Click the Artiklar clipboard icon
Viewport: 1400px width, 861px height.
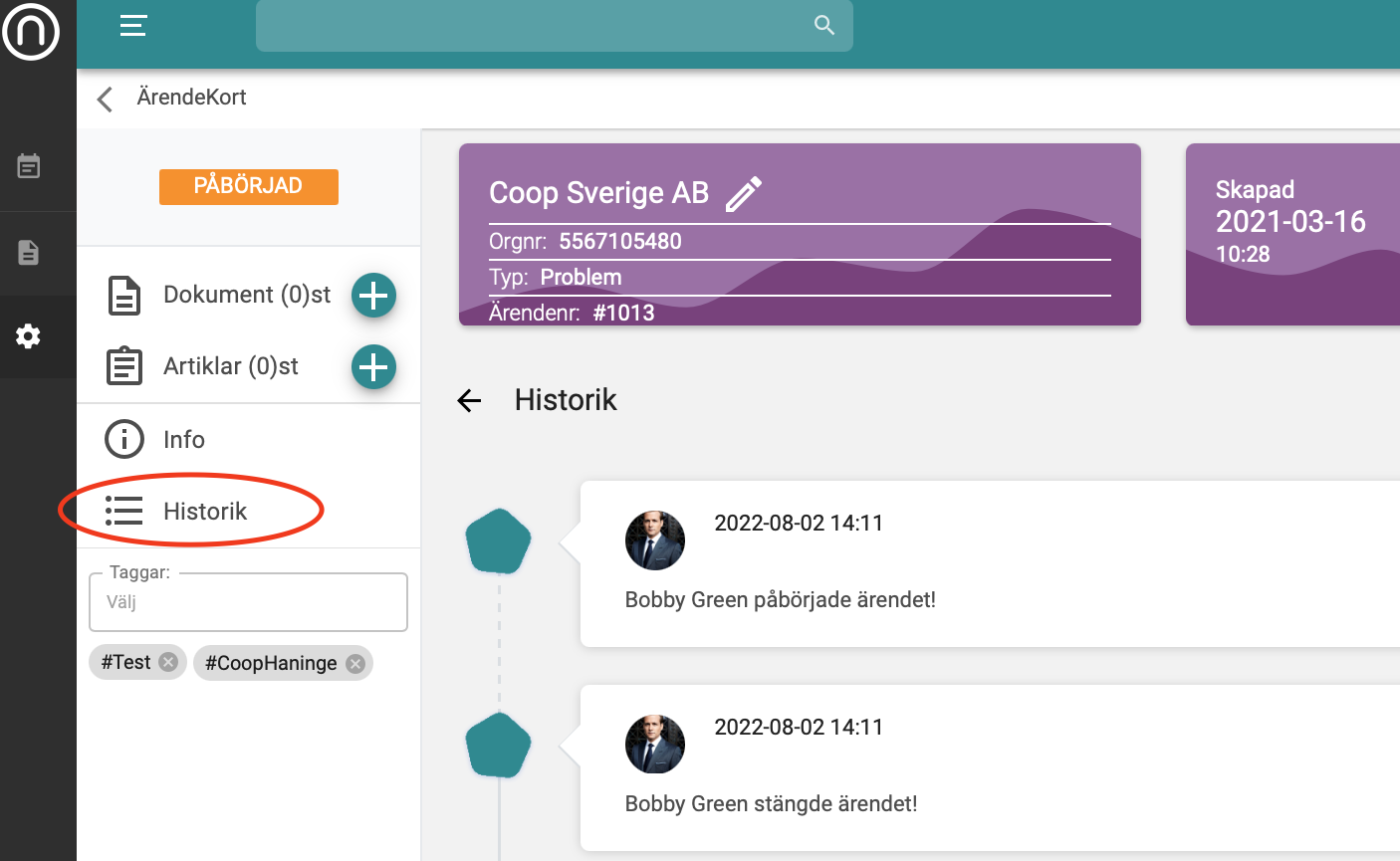[x=124, y=366]
